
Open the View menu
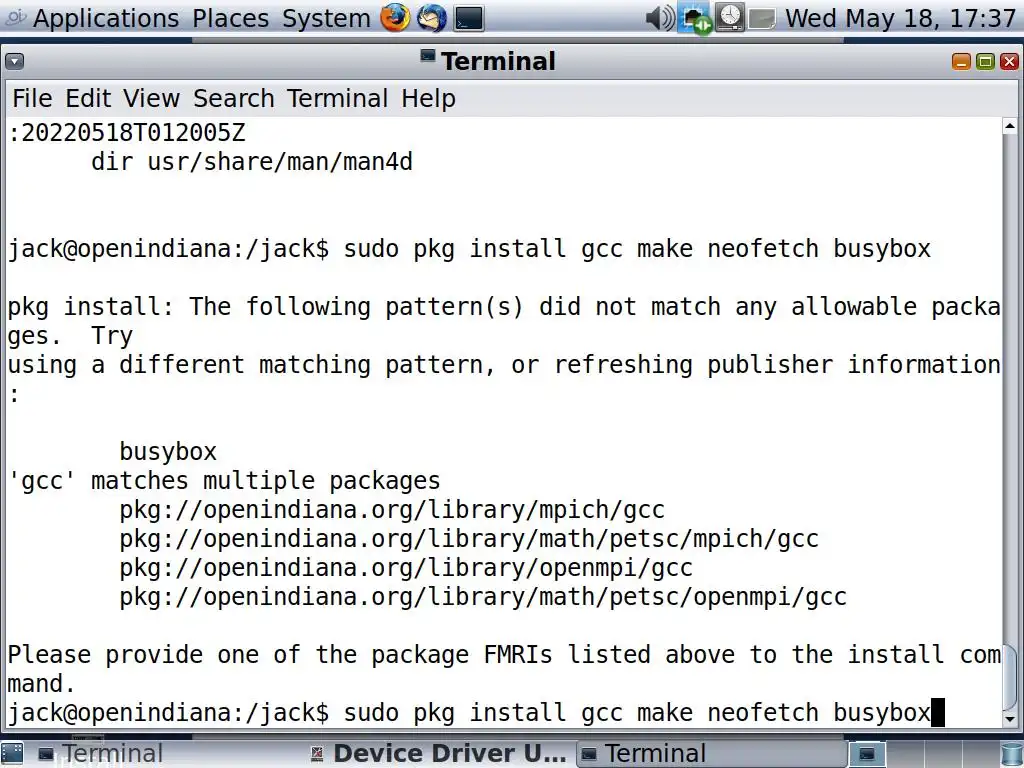151,99
